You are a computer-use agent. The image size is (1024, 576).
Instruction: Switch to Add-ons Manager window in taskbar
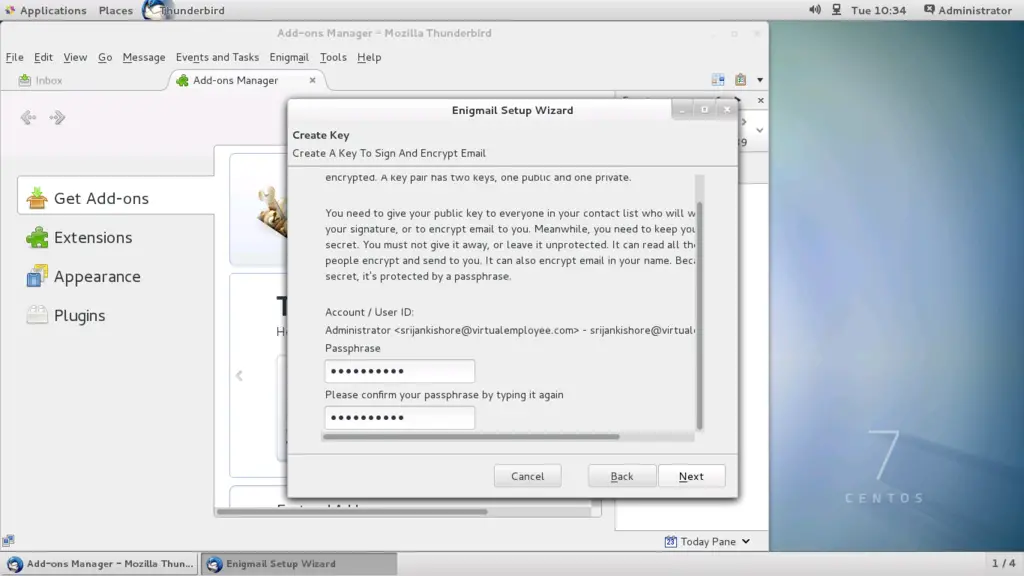click(x=101, y=564)
